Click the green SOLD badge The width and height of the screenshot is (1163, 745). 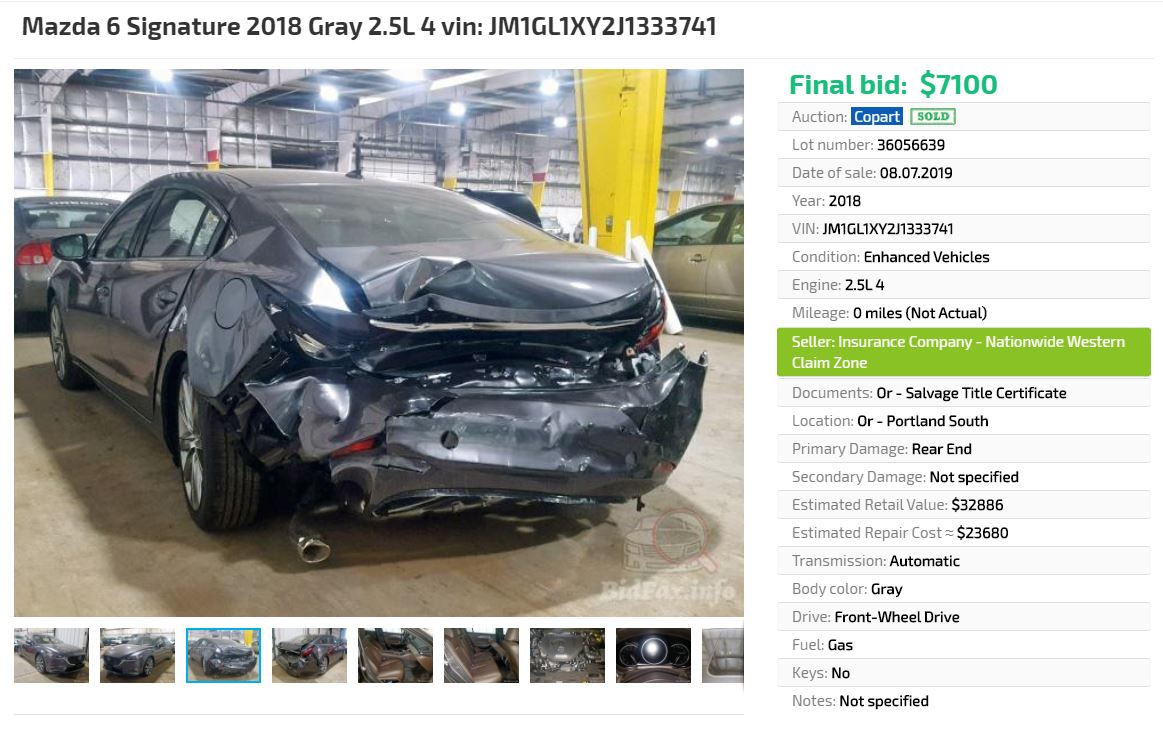click(933, 116)
